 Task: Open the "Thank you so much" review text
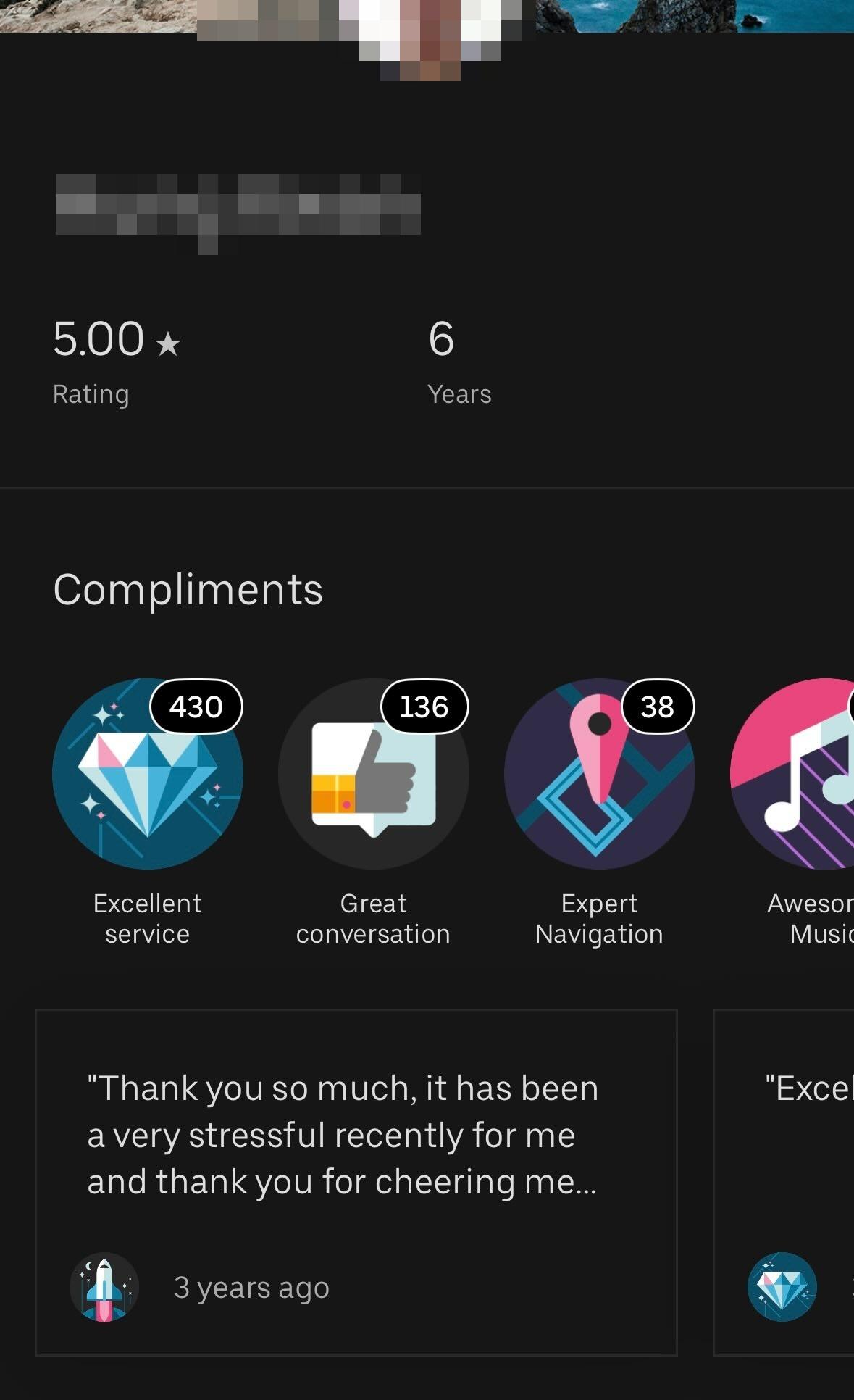point(343,1135)
